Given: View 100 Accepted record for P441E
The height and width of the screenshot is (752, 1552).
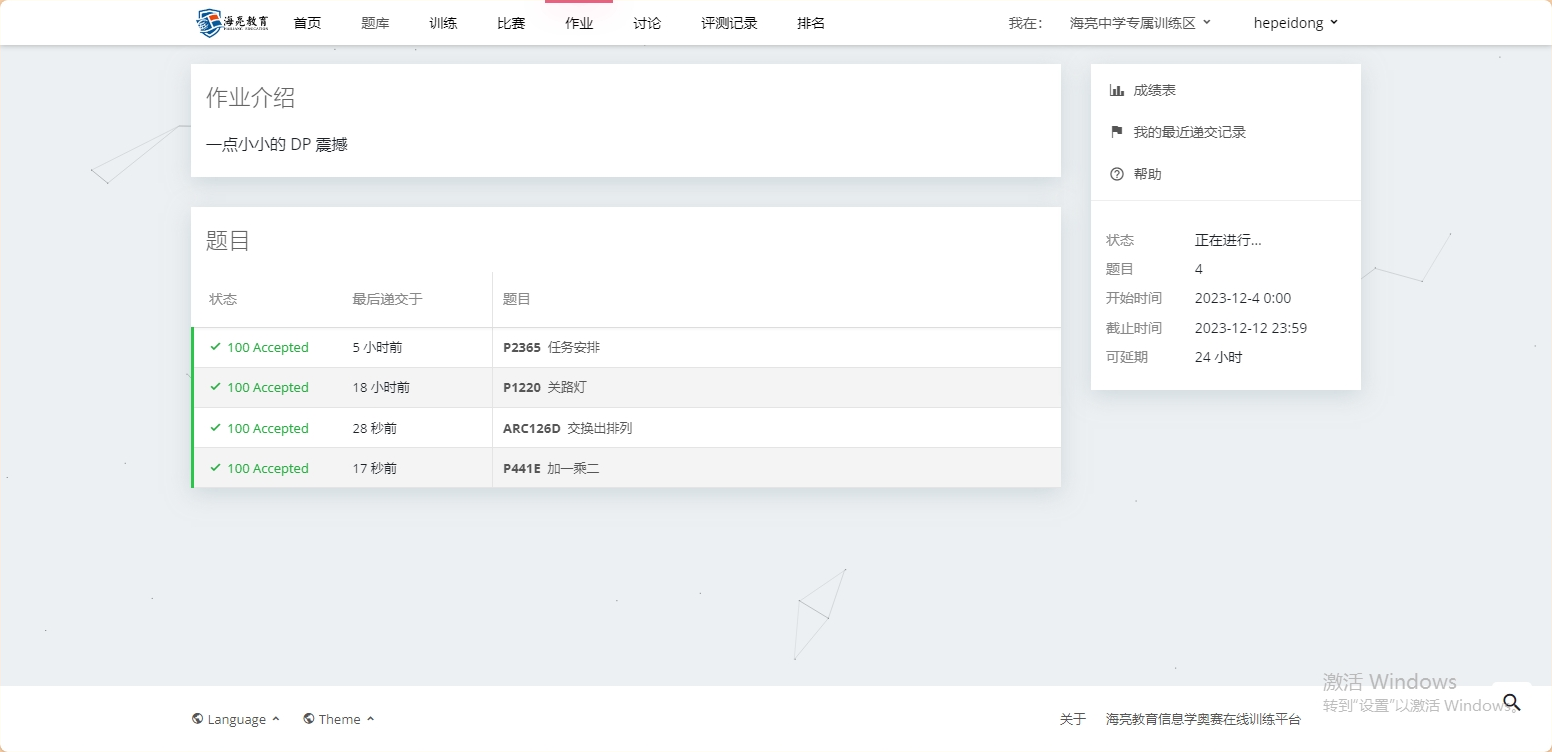Looking at the screenshot, I should pyautogui.click(x=267, y=468).
